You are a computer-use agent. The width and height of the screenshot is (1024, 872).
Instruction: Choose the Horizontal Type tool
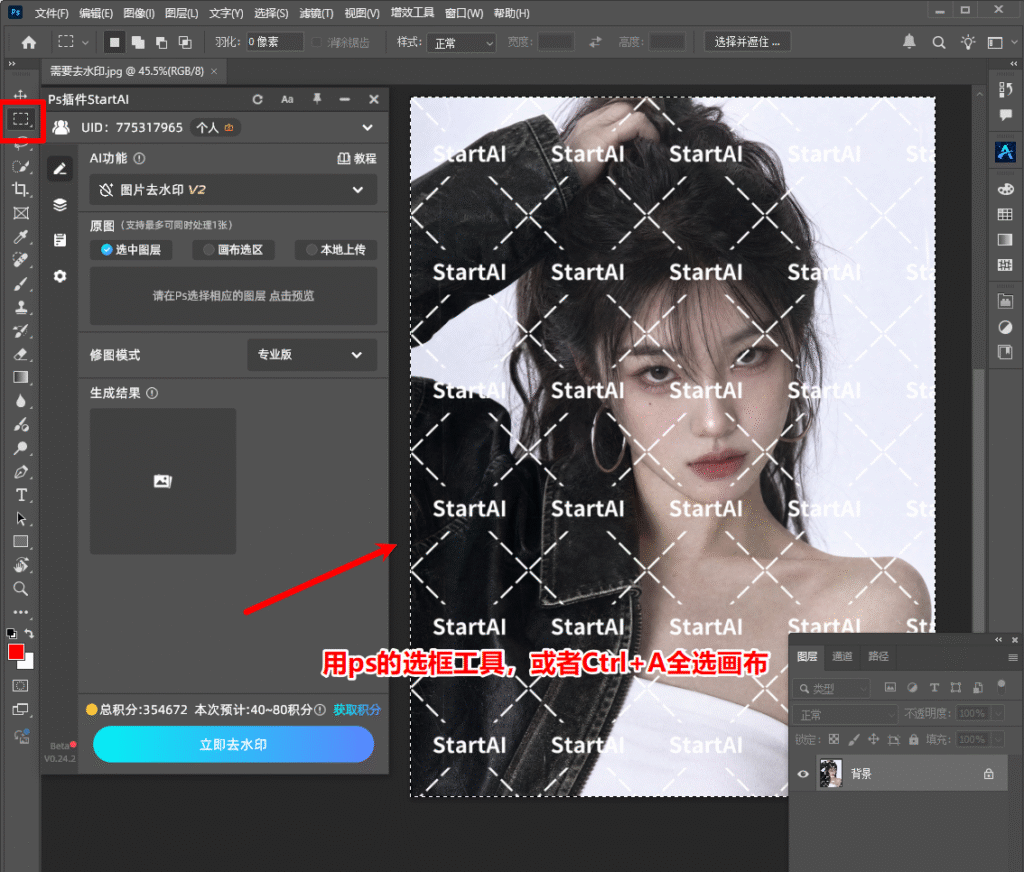tap(21, 495)
